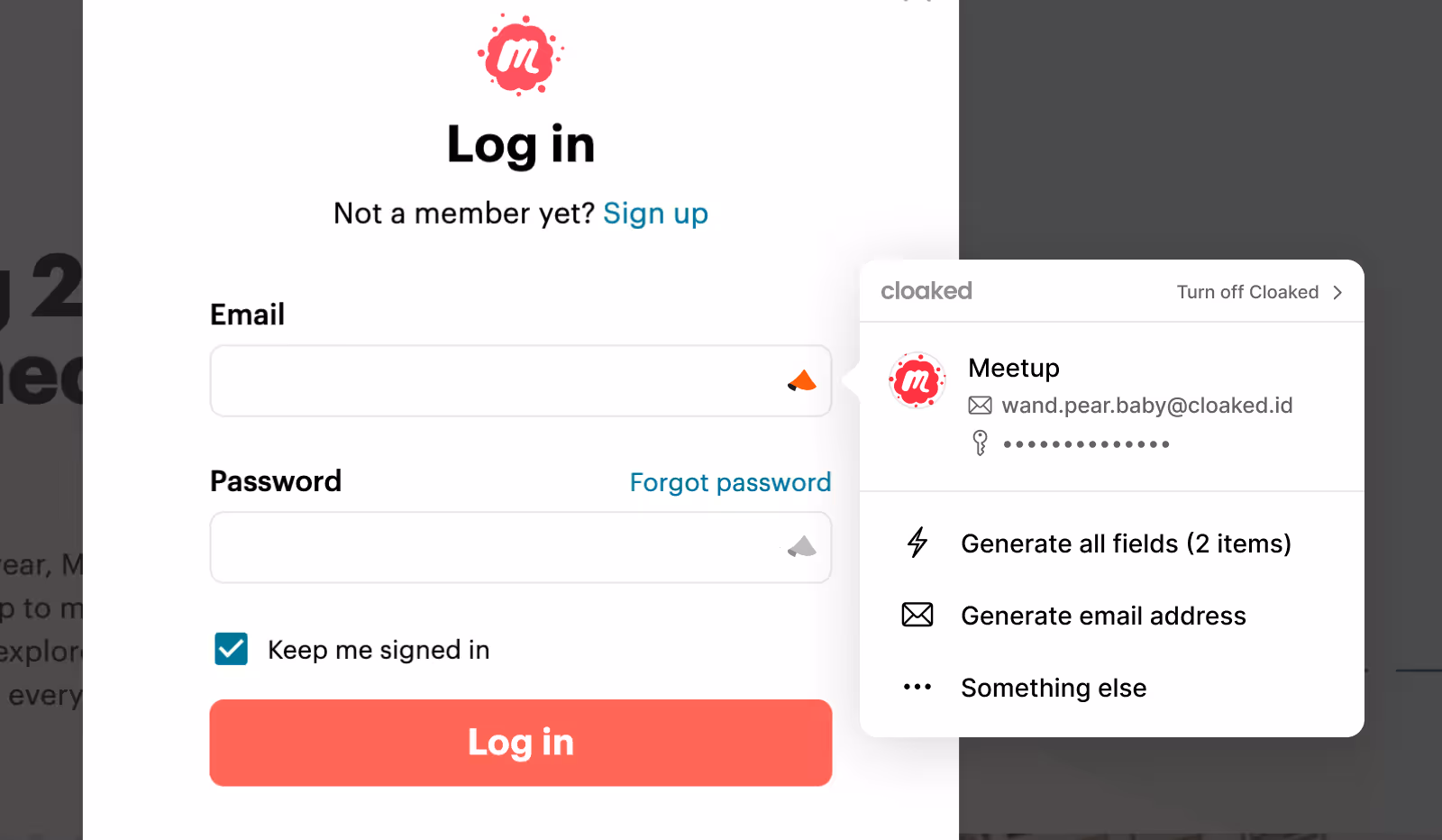Image resolution: width=1442 pixels, height=840 pixels.
Task: Uncheck the Keep me signed in checkbox
Action: pos(232,649)
